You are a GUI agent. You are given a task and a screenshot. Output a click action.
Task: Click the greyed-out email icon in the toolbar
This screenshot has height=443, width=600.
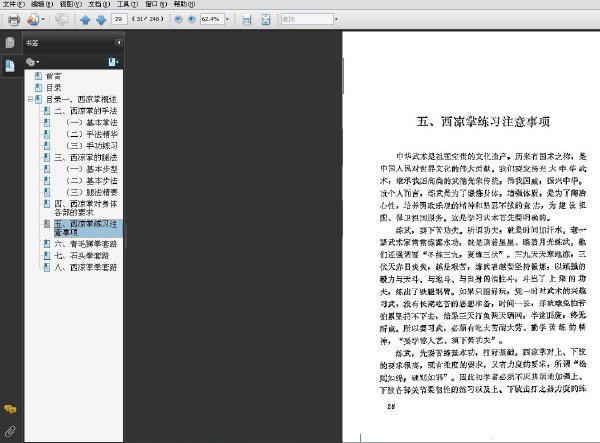[x=61, y=19]
